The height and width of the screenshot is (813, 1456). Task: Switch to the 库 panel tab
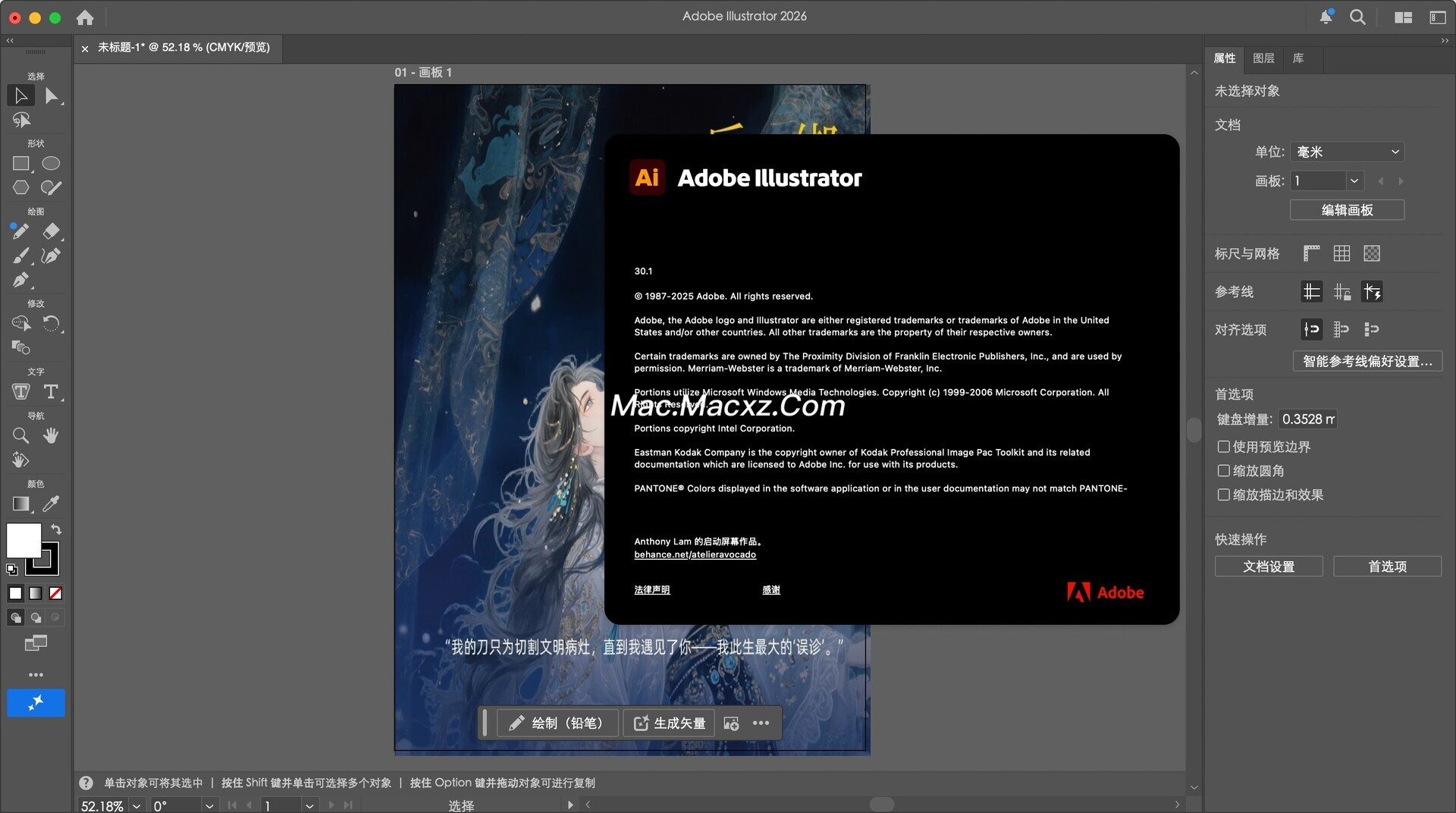click(x=1298, y=58)
